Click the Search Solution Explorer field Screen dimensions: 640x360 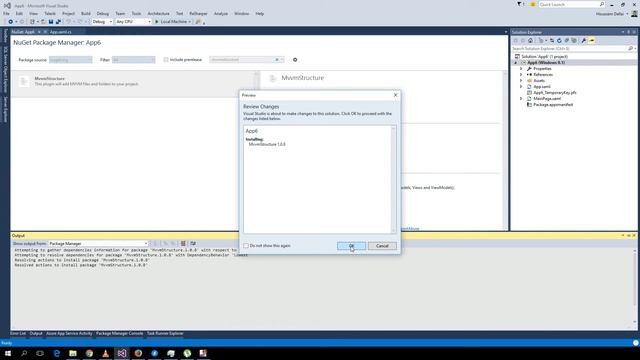(570, 49)
